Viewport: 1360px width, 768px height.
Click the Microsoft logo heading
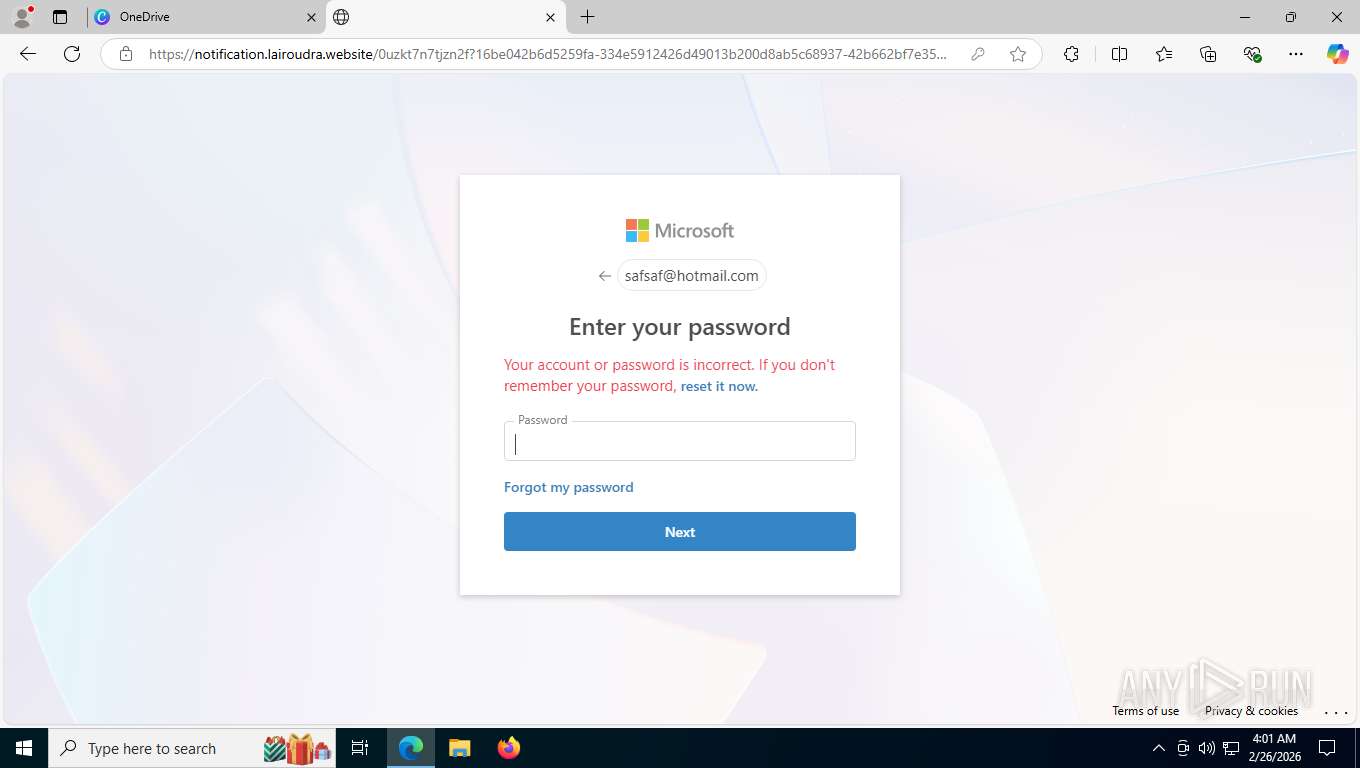[x=680, y=231]
